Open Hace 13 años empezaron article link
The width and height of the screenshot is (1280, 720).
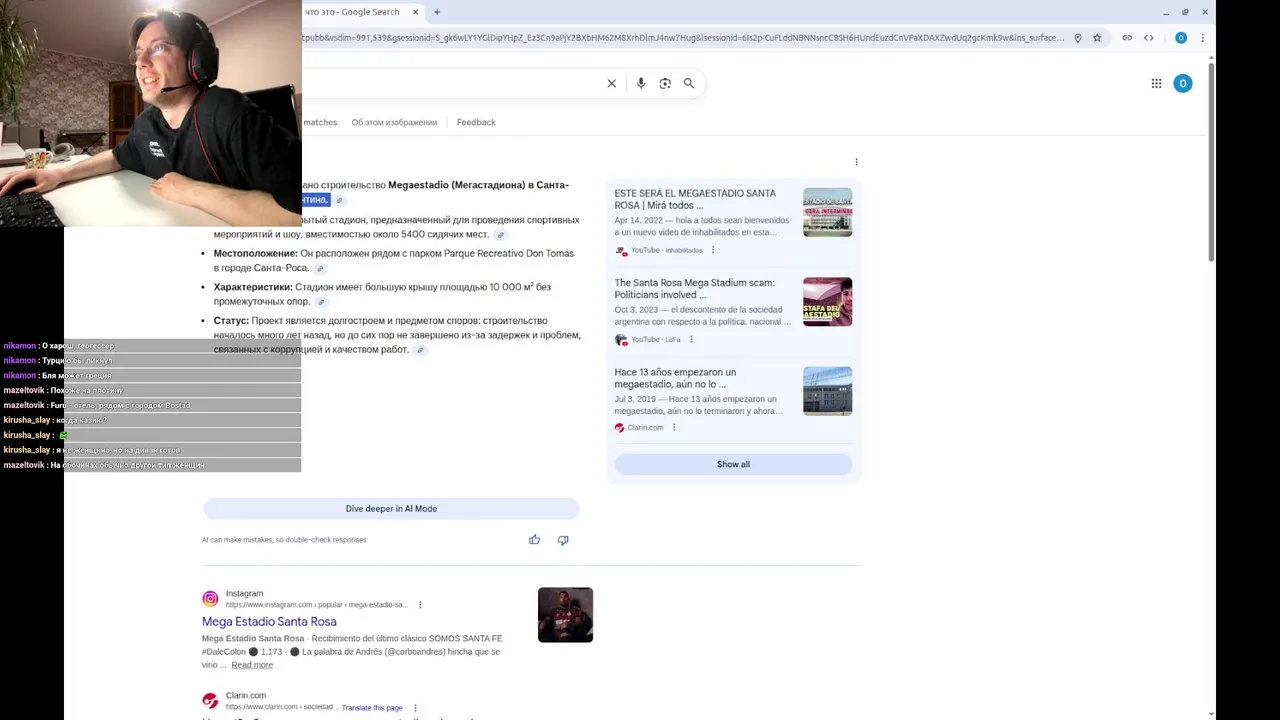[675, 378]
